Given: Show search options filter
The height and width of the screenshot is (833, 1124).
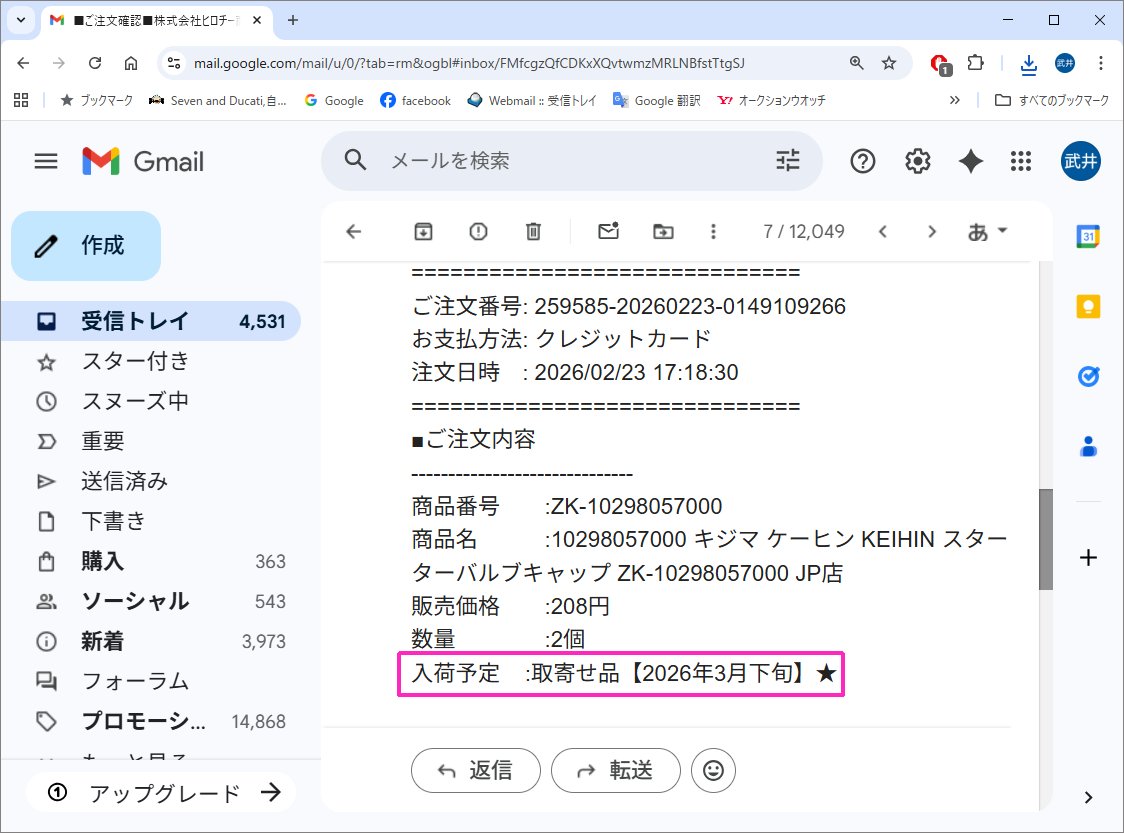Looking at the screenshot, I should [788, 161].
